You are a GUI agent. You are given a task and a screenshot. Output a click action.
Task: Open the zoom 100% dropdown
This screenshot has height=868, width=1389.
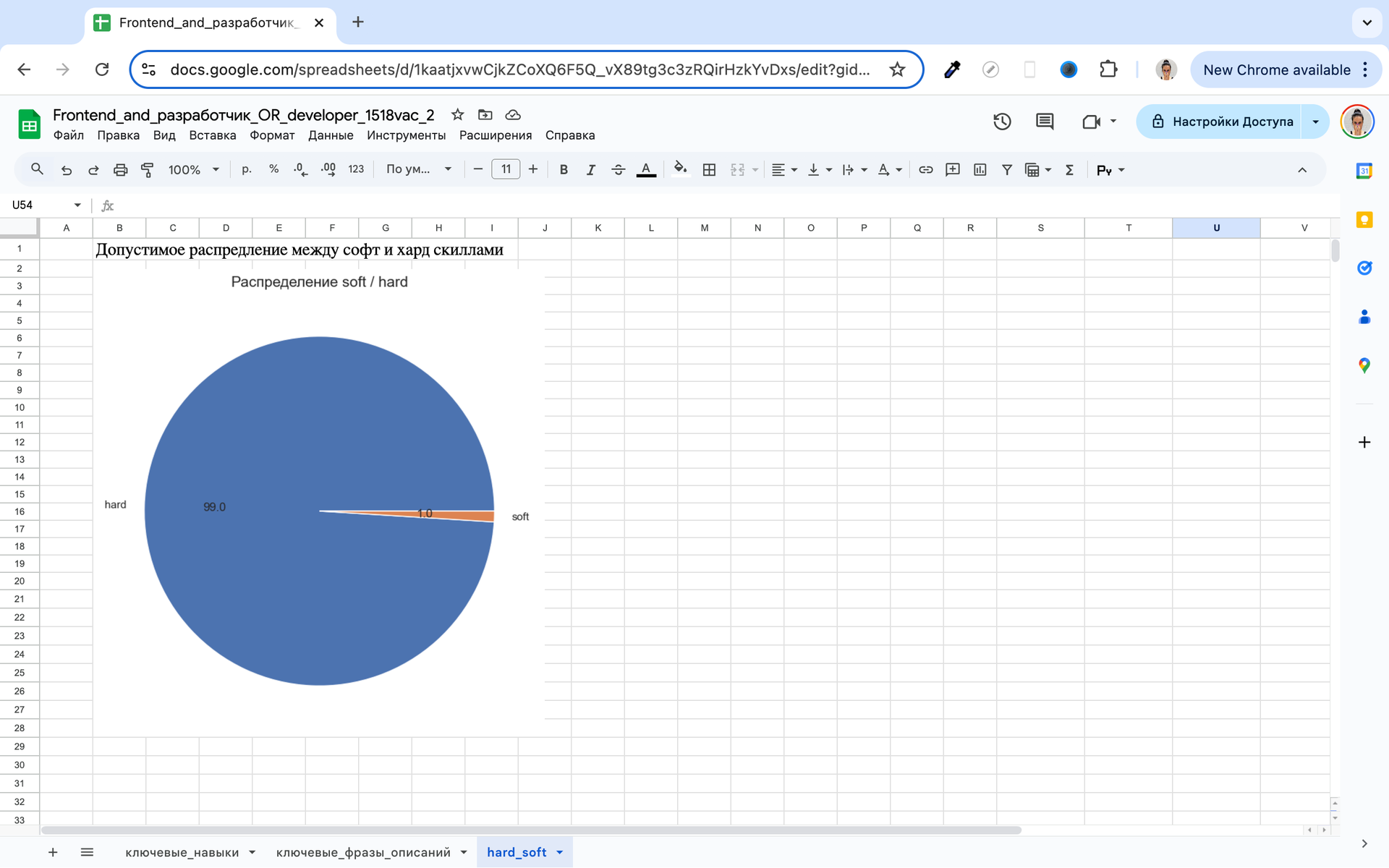pos(193,170)
